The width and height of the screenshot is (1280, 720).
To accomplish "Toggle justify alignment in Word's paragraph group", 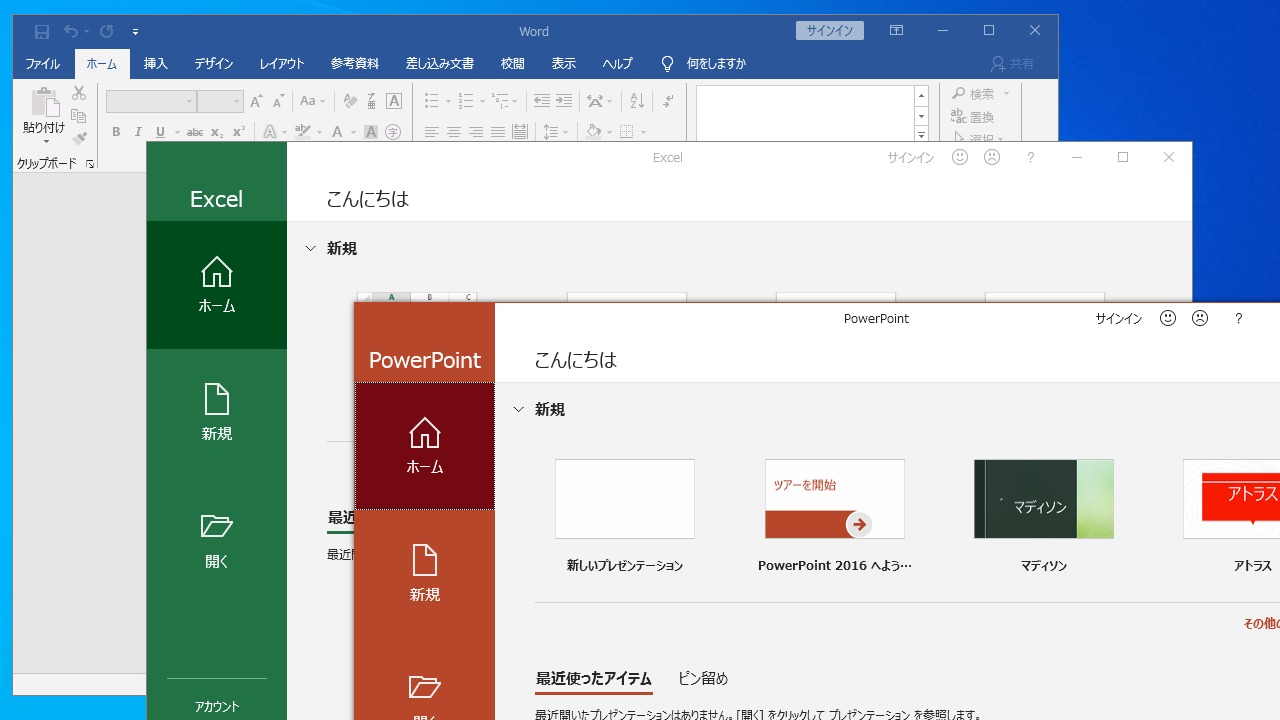I will 498,132.
